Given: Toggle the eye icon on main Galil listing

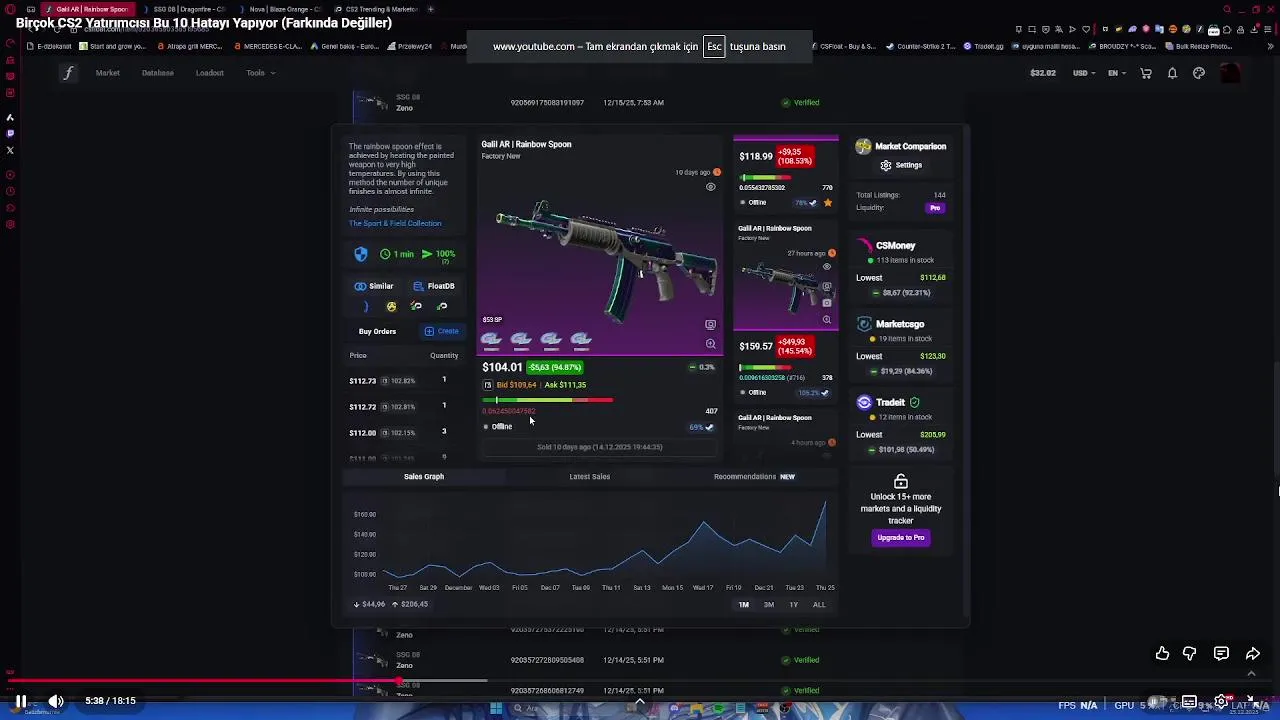Looking at the screenshot, I should [711, 187].
